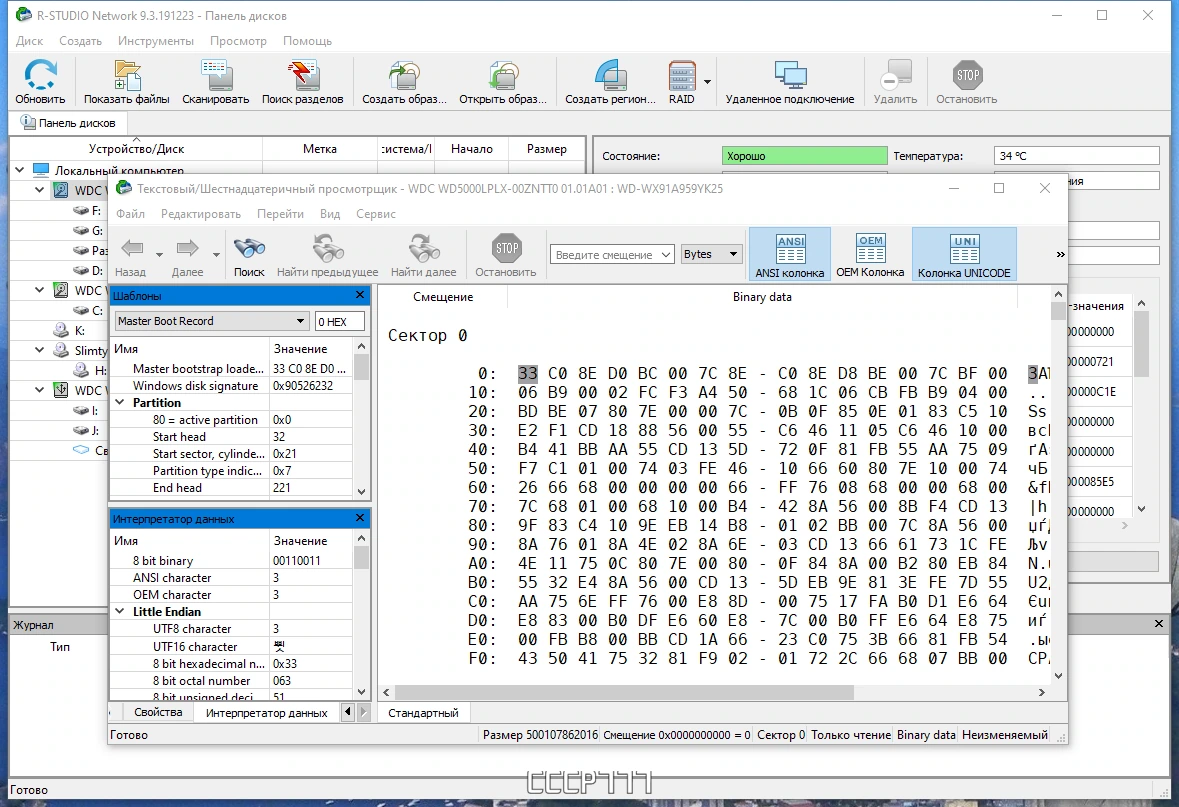Screen dimensions: 1179x807
Task: Collapse the Little Endian group
Action: tap(120, 611)
